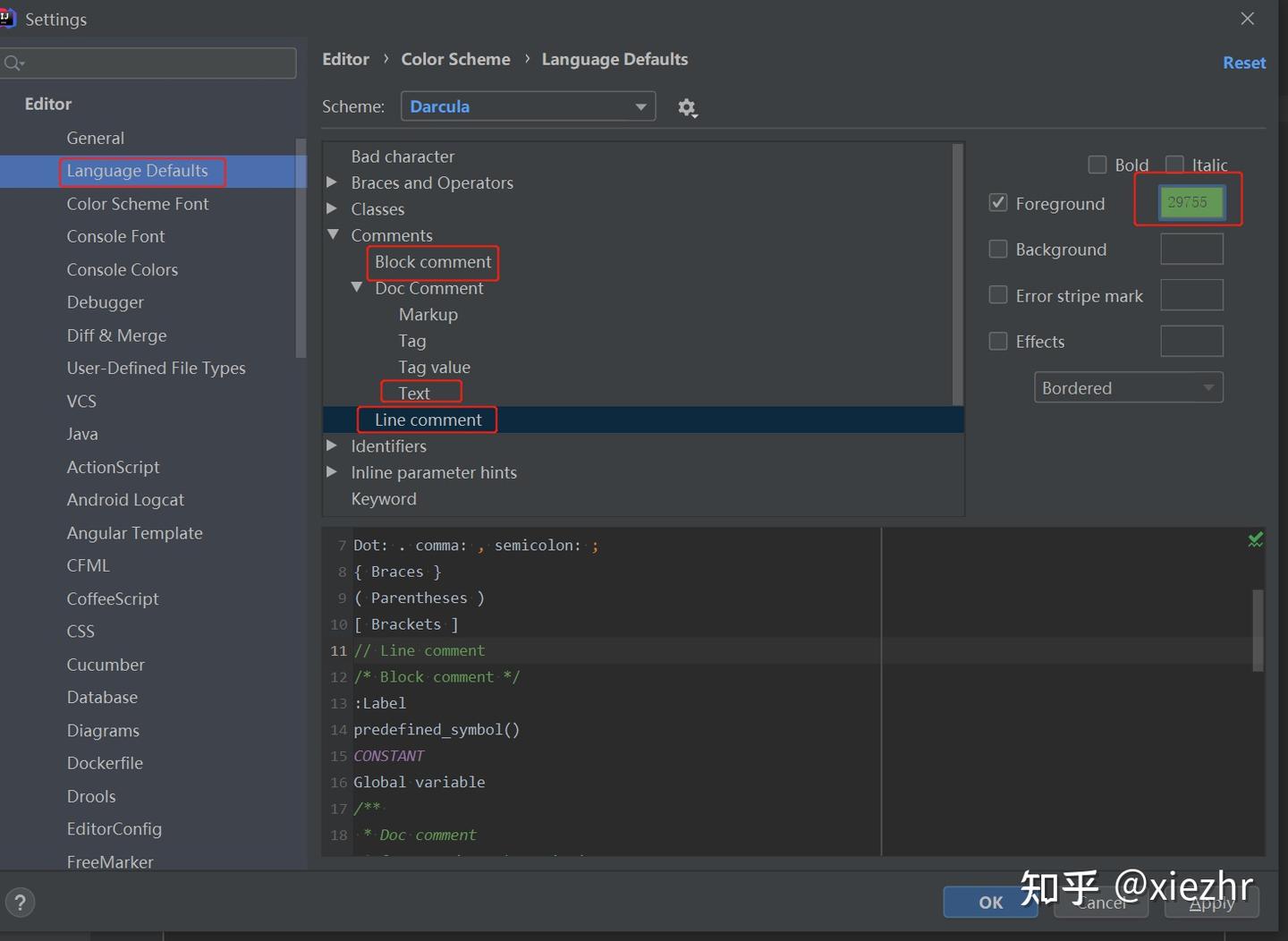This screenshot has width=1288, height=941.
Task: Click the Foreground color swatch labeled 29755
Action: point(1191,202)
